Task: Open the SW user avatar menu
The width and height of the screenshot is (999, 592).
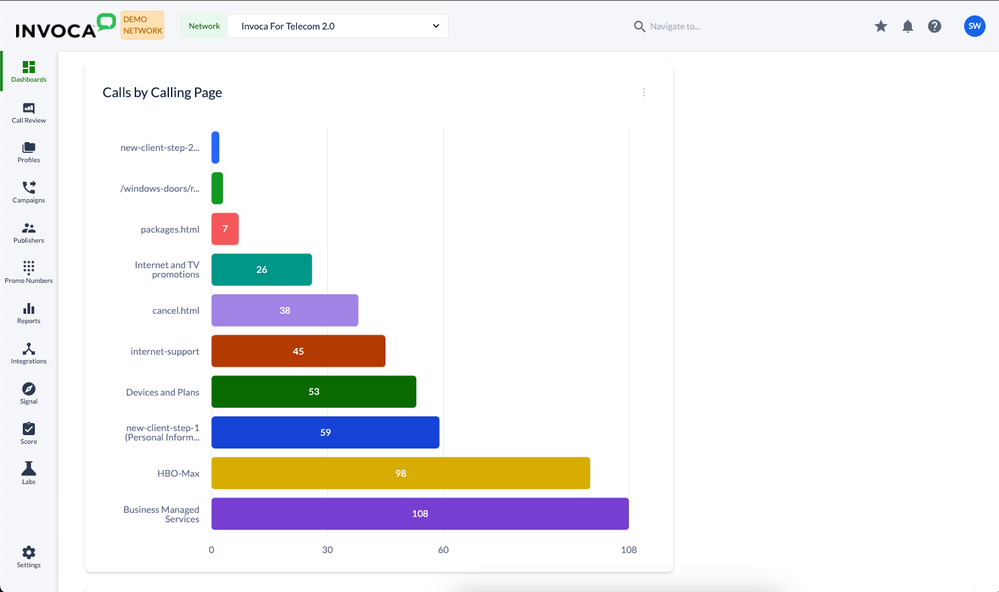Action: [x=974, y=26]
